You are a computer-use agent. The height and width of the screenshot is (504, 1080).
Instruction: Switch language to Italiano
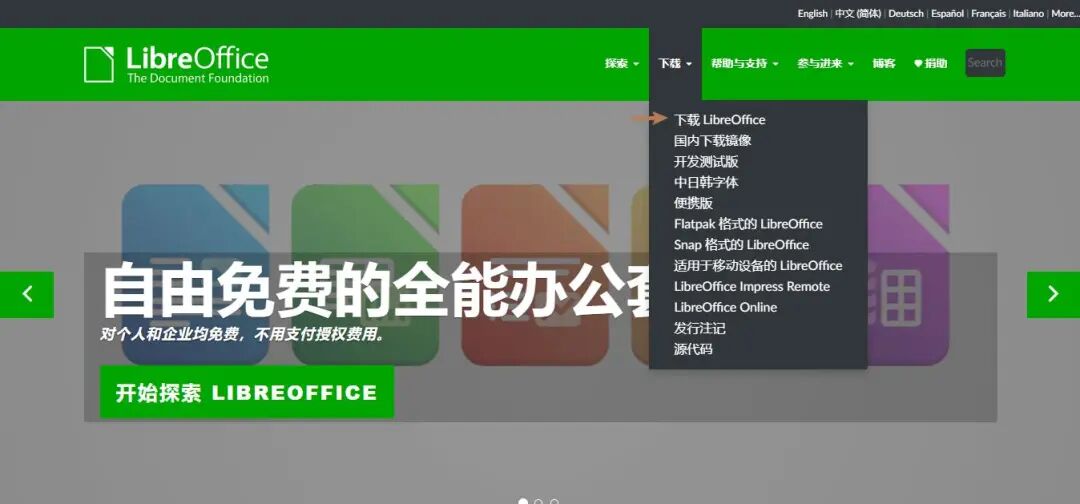1028,14
